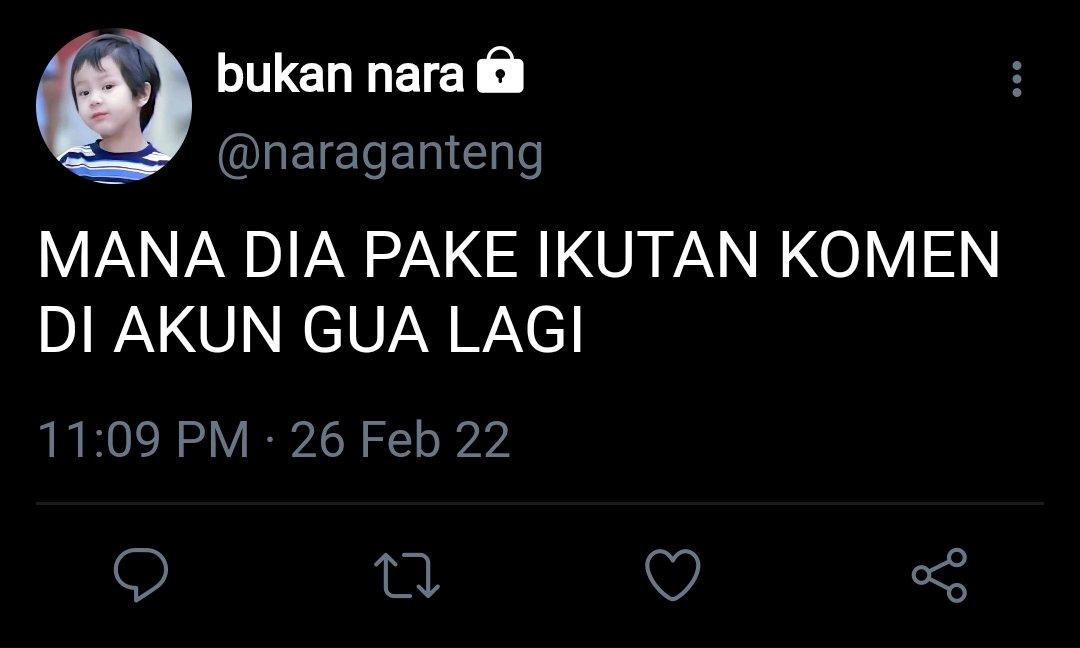
Task: Open the share icon options
Action: click(x=939, y=575)
